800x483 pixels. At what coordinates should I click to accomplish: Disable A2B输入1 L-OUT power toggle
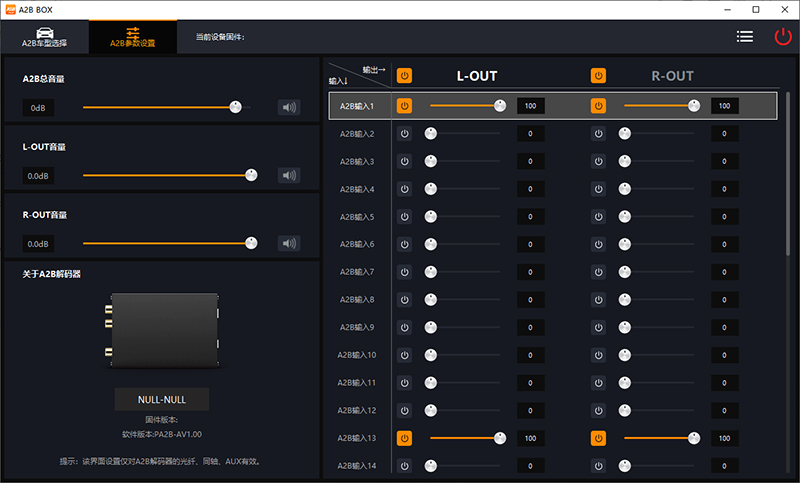[x=404, y=106]
